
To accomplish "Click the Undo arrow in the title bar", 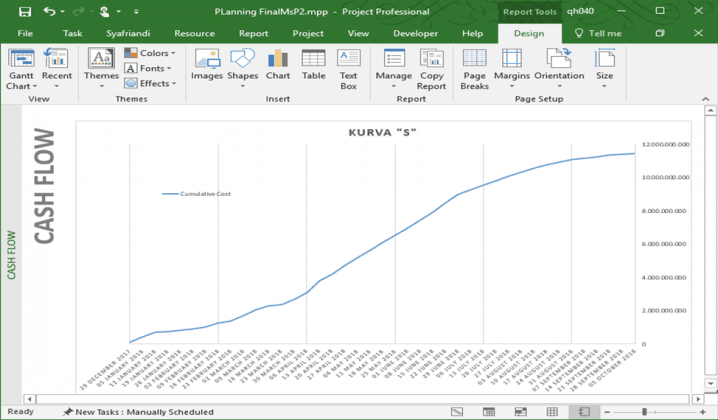I will pos(50,12).
